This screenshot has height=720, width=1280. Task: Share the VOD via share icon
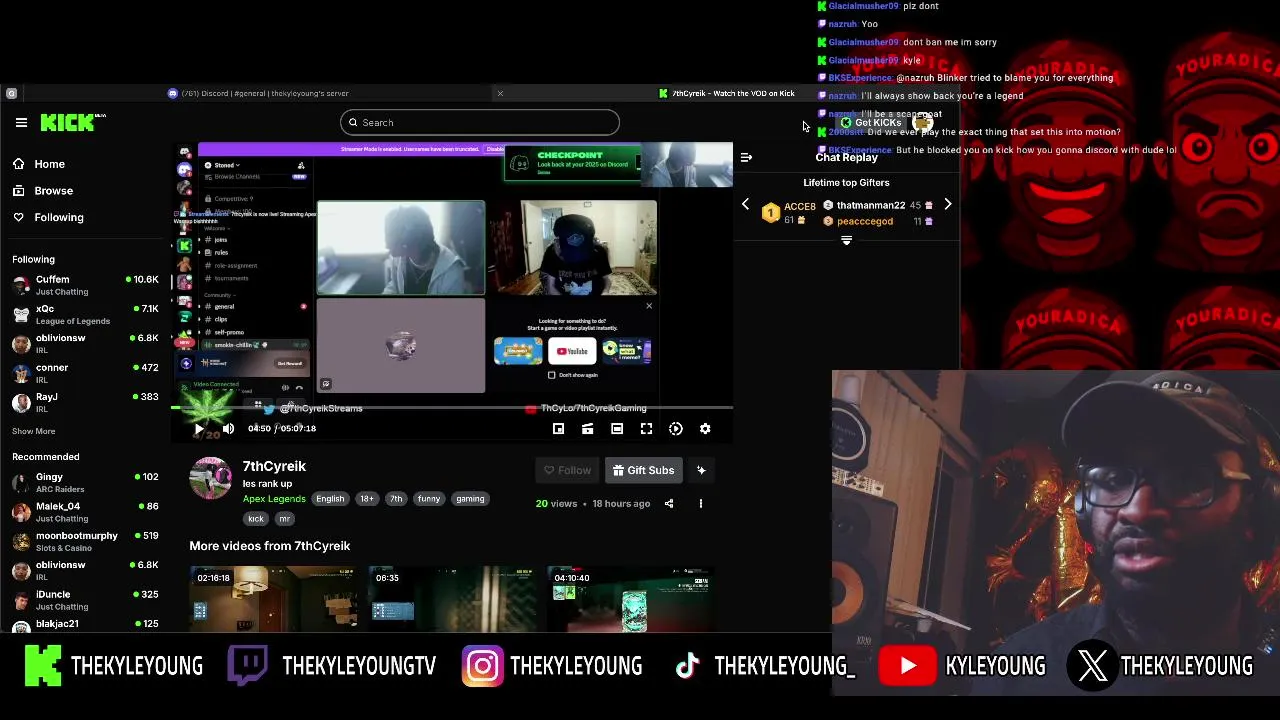[x=669, y=504]
